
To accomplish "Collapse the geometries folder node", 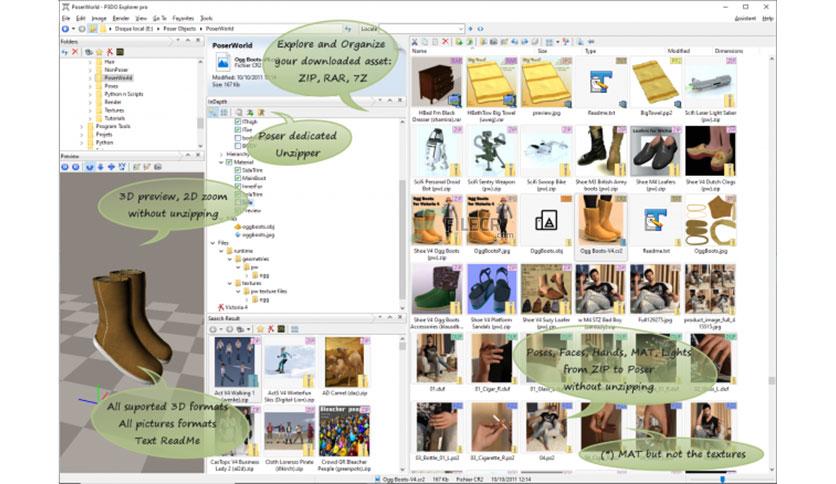I will tap(230, 259).
